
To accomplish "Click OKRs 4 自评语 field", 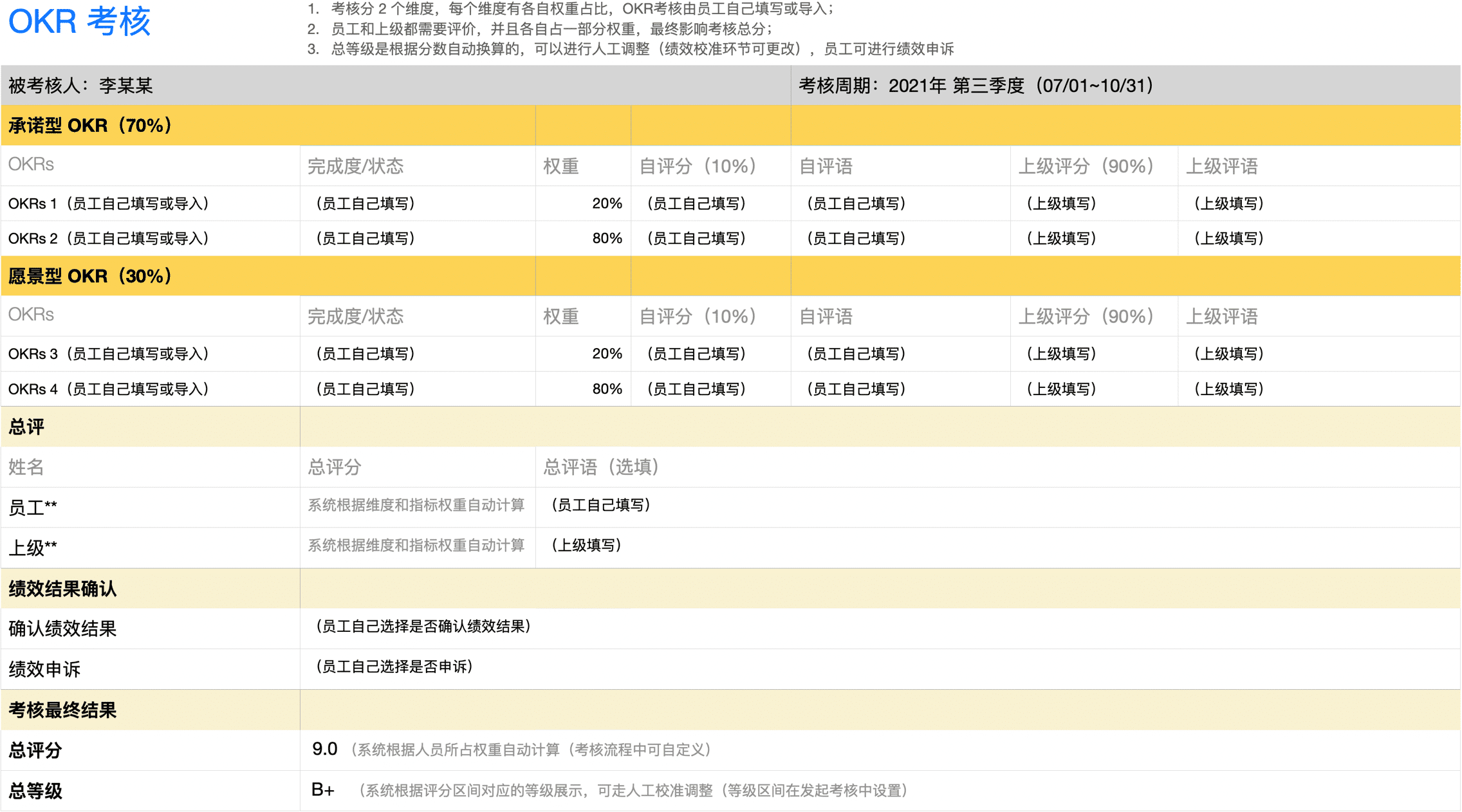I will coord(901,389).
